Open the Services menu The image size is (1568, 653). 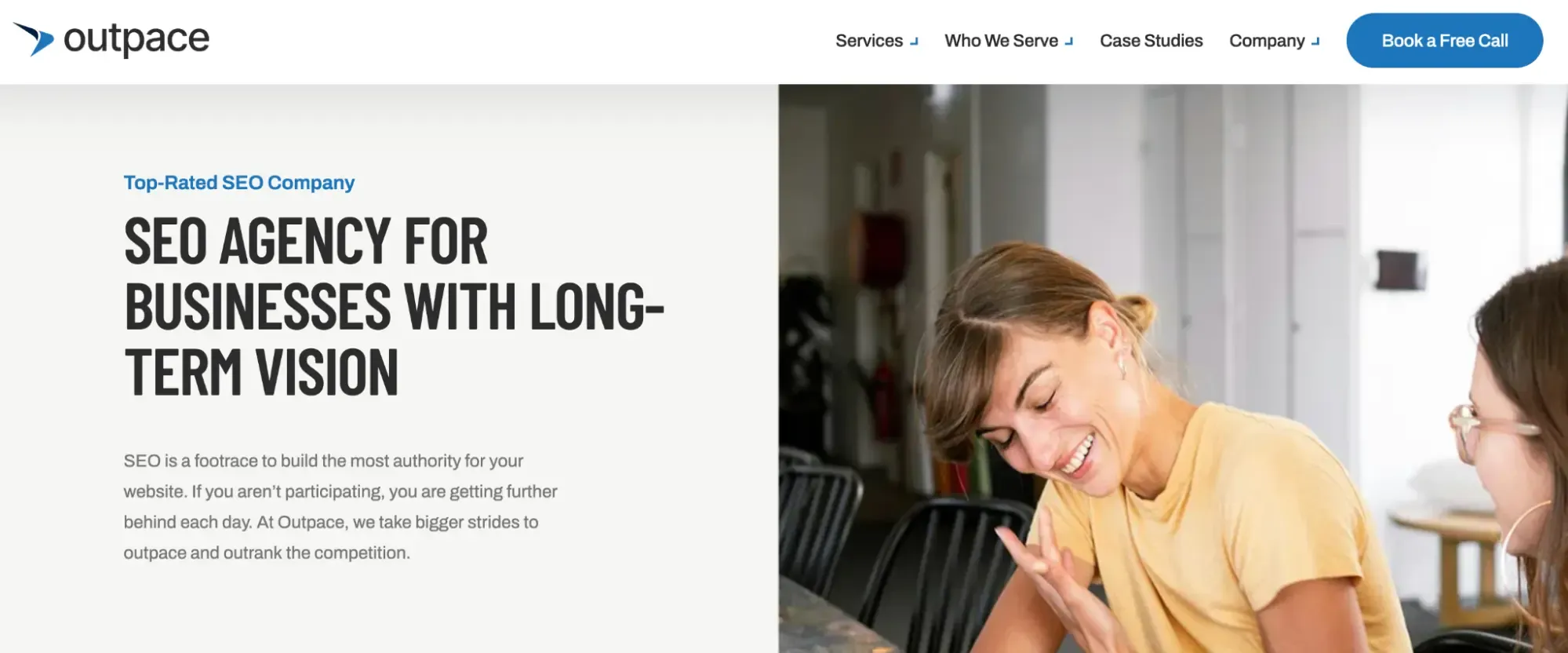pos(869,41)
